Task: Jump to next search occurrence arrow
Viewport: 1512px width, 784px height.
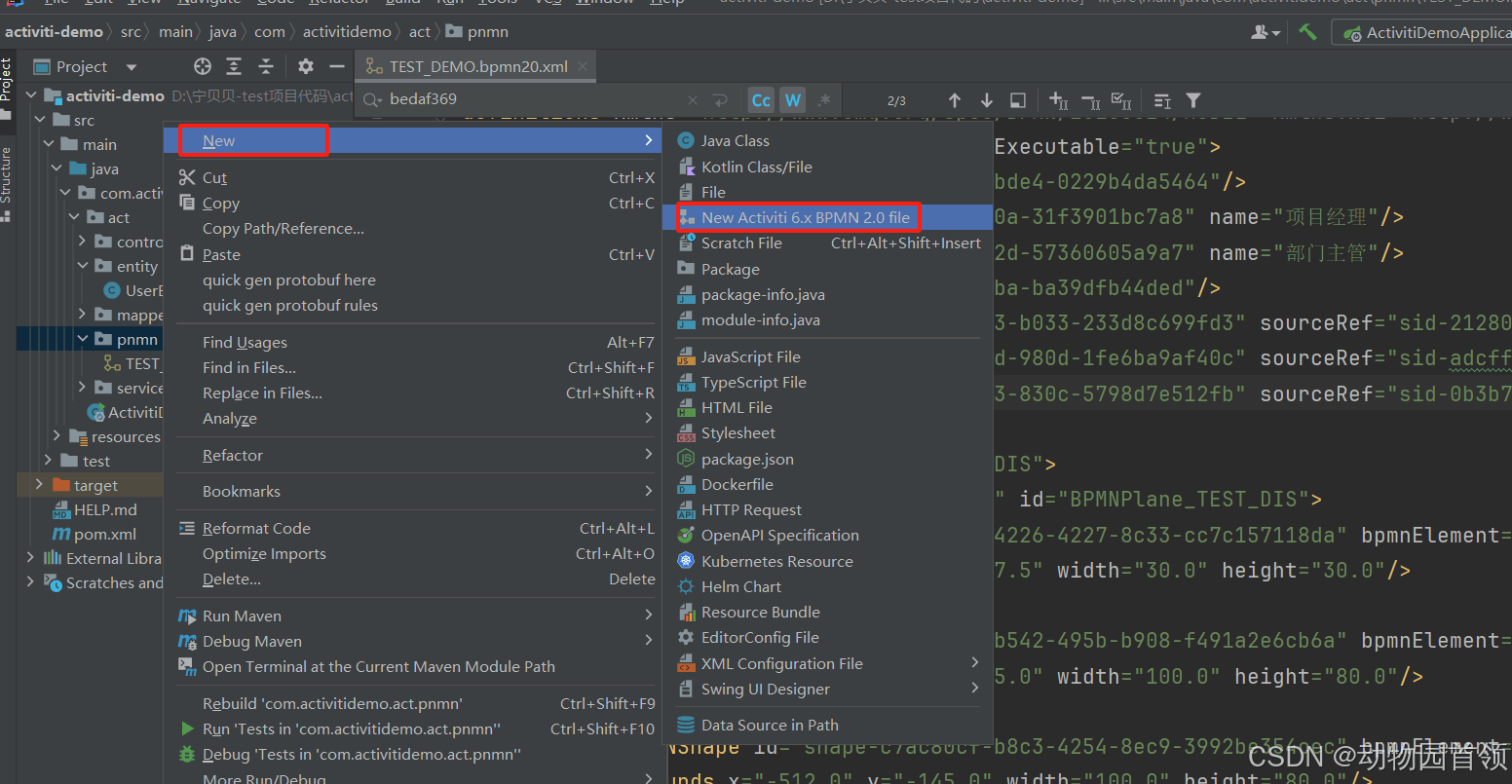Action: [x=987, y=100]
